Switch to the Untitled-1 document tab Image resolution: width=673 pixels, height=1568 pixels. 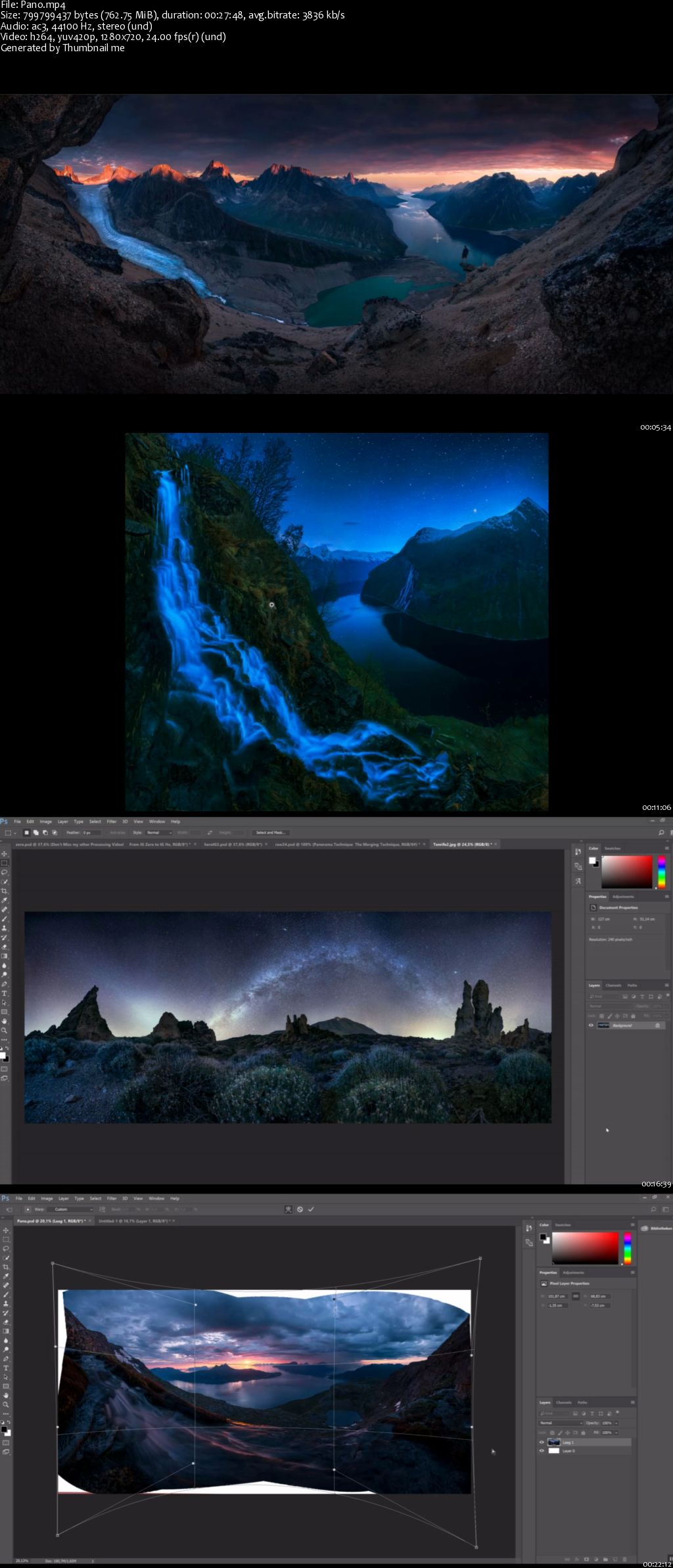click(x=133, y=1221)
